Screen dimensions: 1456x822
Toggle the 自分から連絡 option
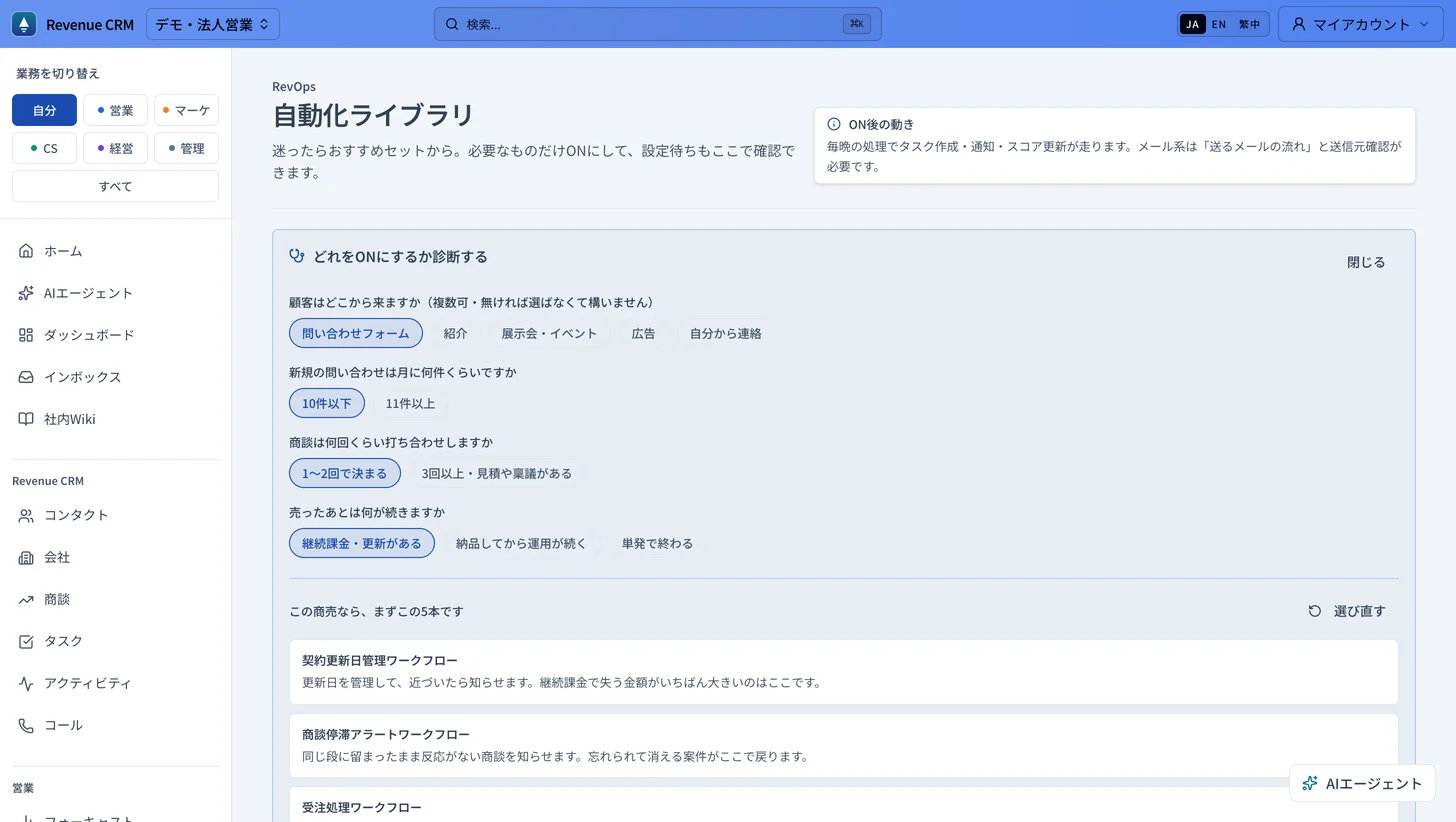tap(725, 333)
